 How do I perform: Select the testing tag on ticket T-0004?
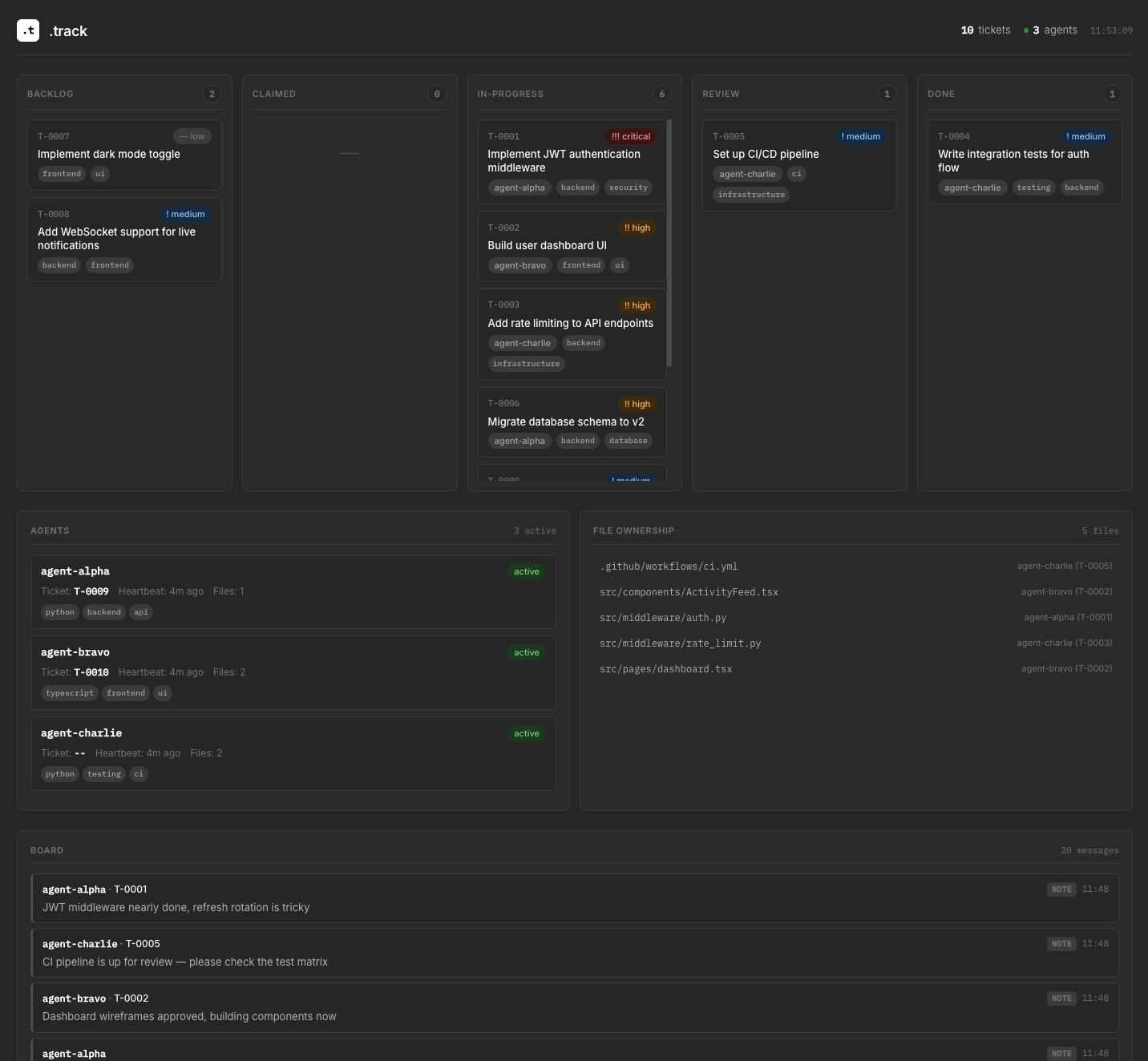(x=1033, y=188)
